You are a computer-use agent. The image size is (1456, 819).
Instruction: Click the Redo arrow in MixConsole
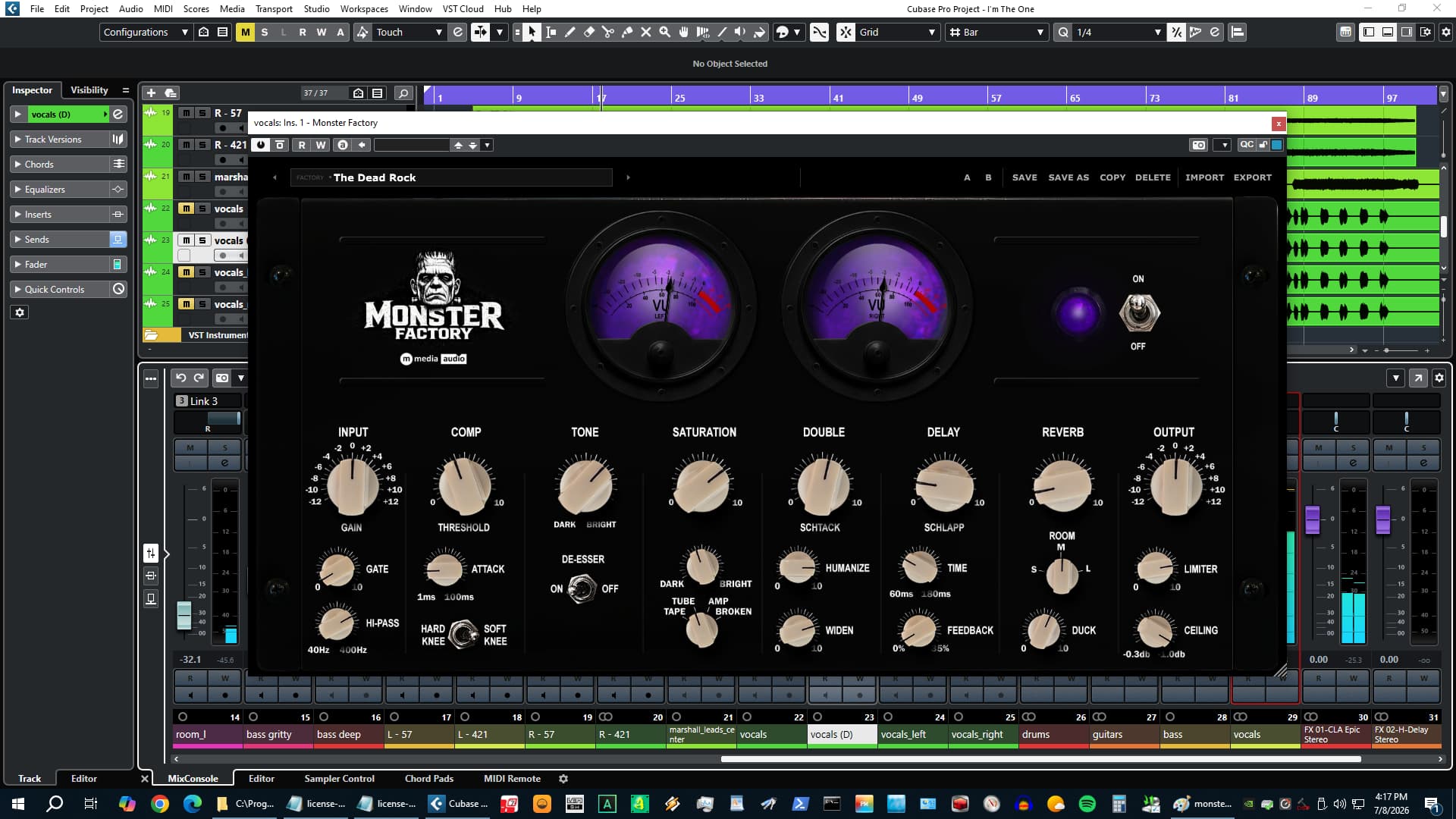199,378
